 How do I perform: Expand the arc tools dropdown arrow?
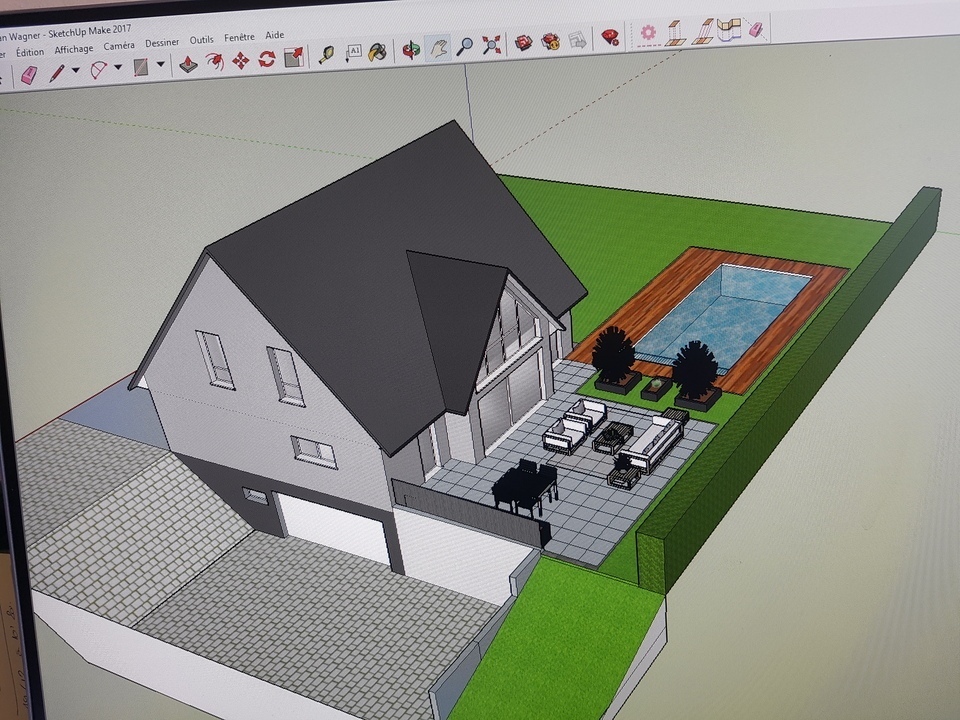pyautogui.click(x=118, y=68)
